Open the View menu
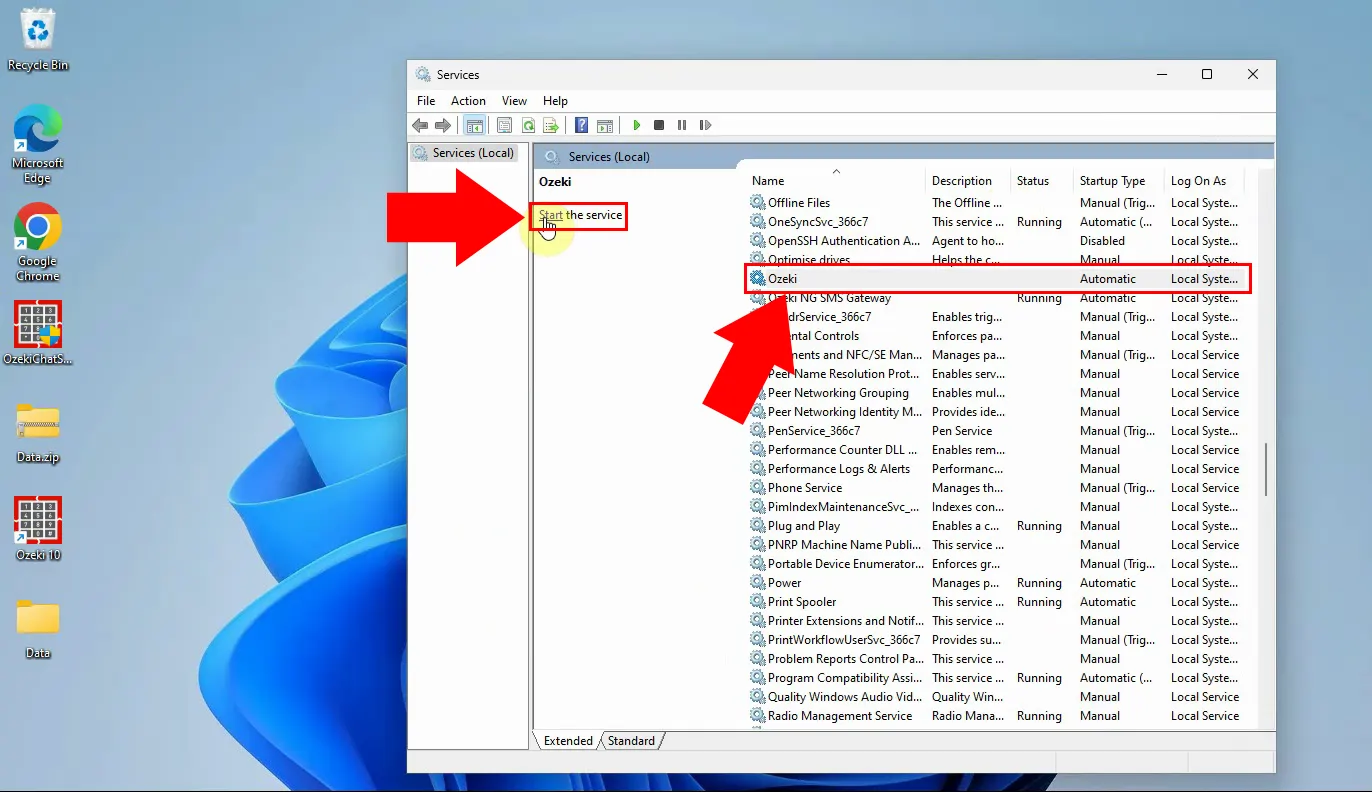This screenshot has width=1372, height=792. (x=514, y=101)
